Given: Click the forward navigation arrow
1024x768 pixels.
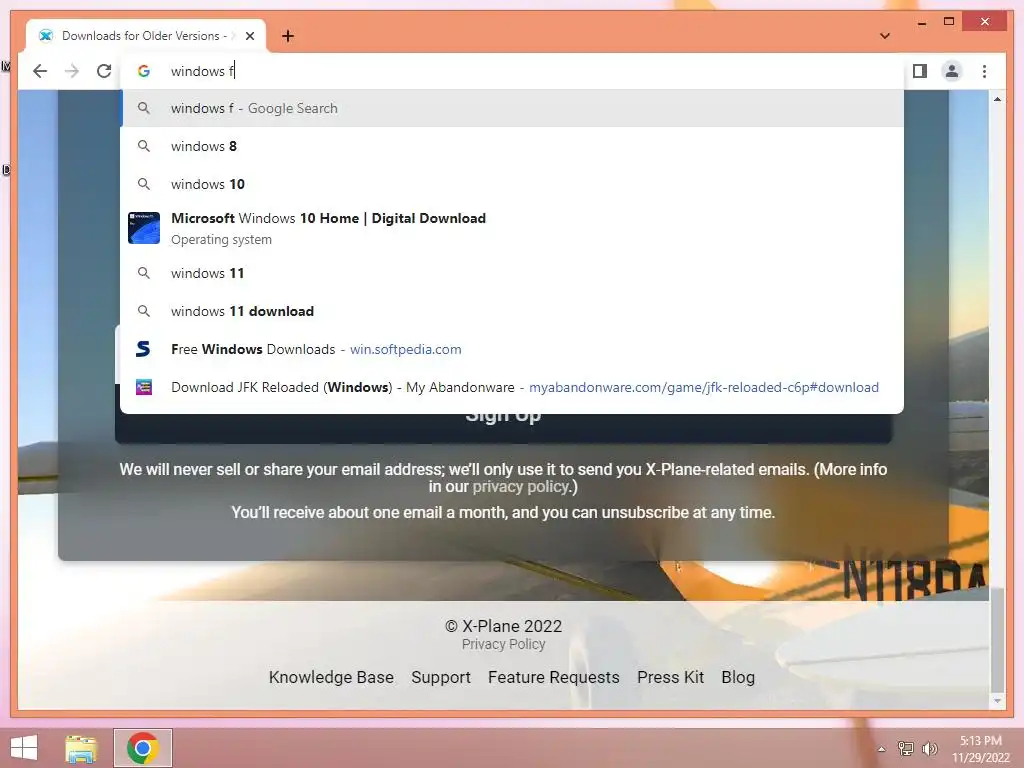Looking at the screenshot, I should (72, 71).
